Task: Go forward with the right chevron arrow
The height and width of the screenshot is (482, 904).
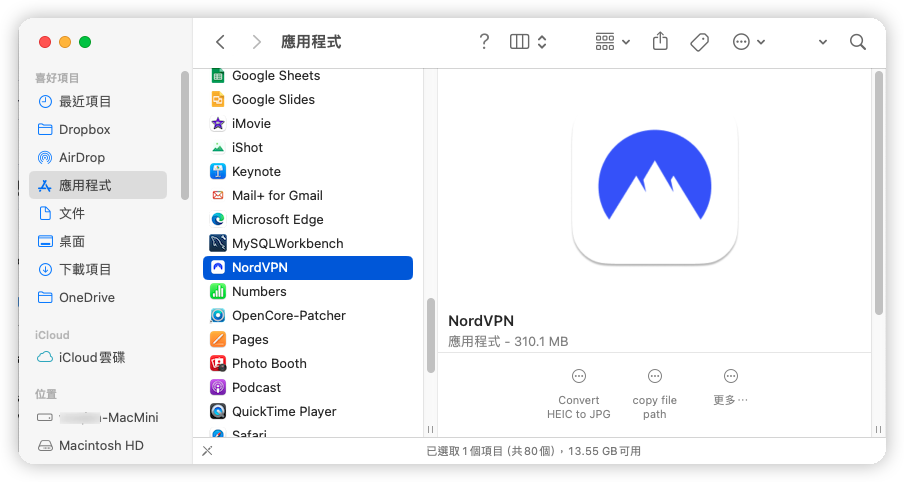Action: pyautogui.click(x=257, y=42)
